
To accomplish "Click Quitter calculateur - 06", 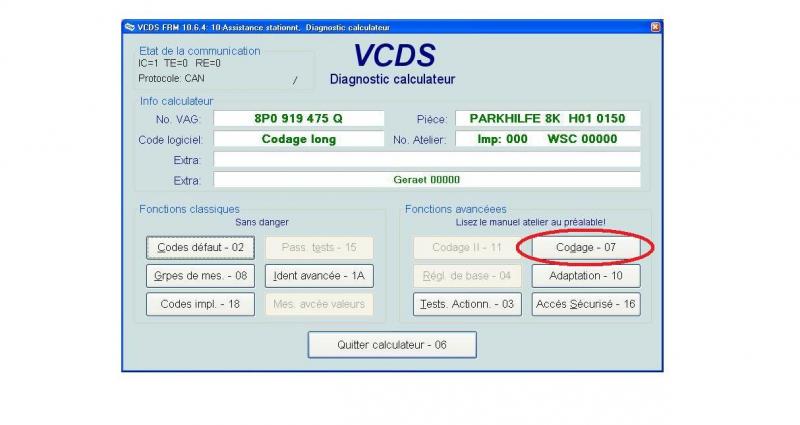I will (x=392, y=345).
